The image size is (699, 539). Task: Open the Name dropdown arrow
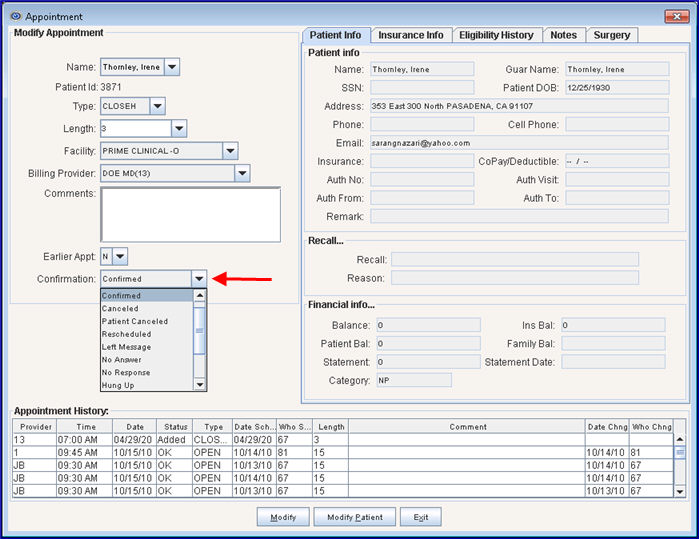click(x=172, y=67)
